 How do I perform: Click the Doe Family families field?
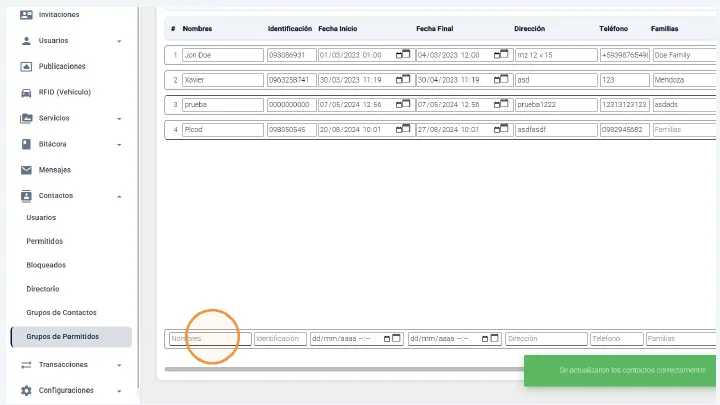[x=684, y=55]
